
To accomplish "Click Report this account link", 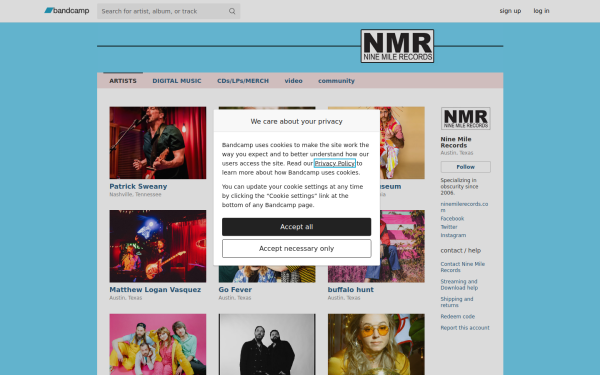I will [x=465, y=328].
